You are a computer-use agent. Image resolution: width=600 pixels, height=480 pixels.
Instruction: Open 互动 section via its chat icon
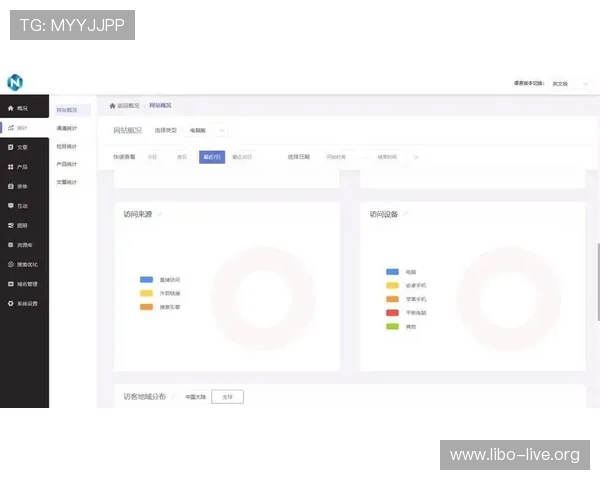pyautogui.click(x=11, y=206)
